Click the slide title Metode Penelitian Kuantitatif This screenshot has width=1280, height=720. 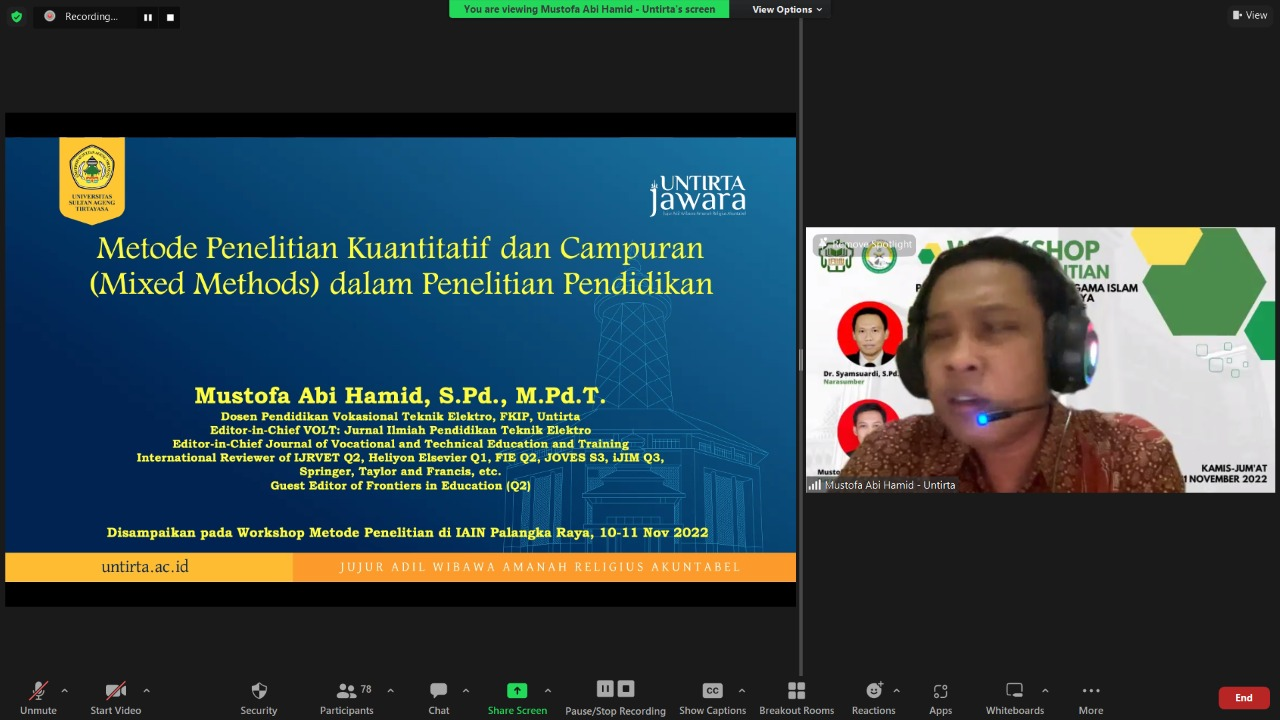400,265
